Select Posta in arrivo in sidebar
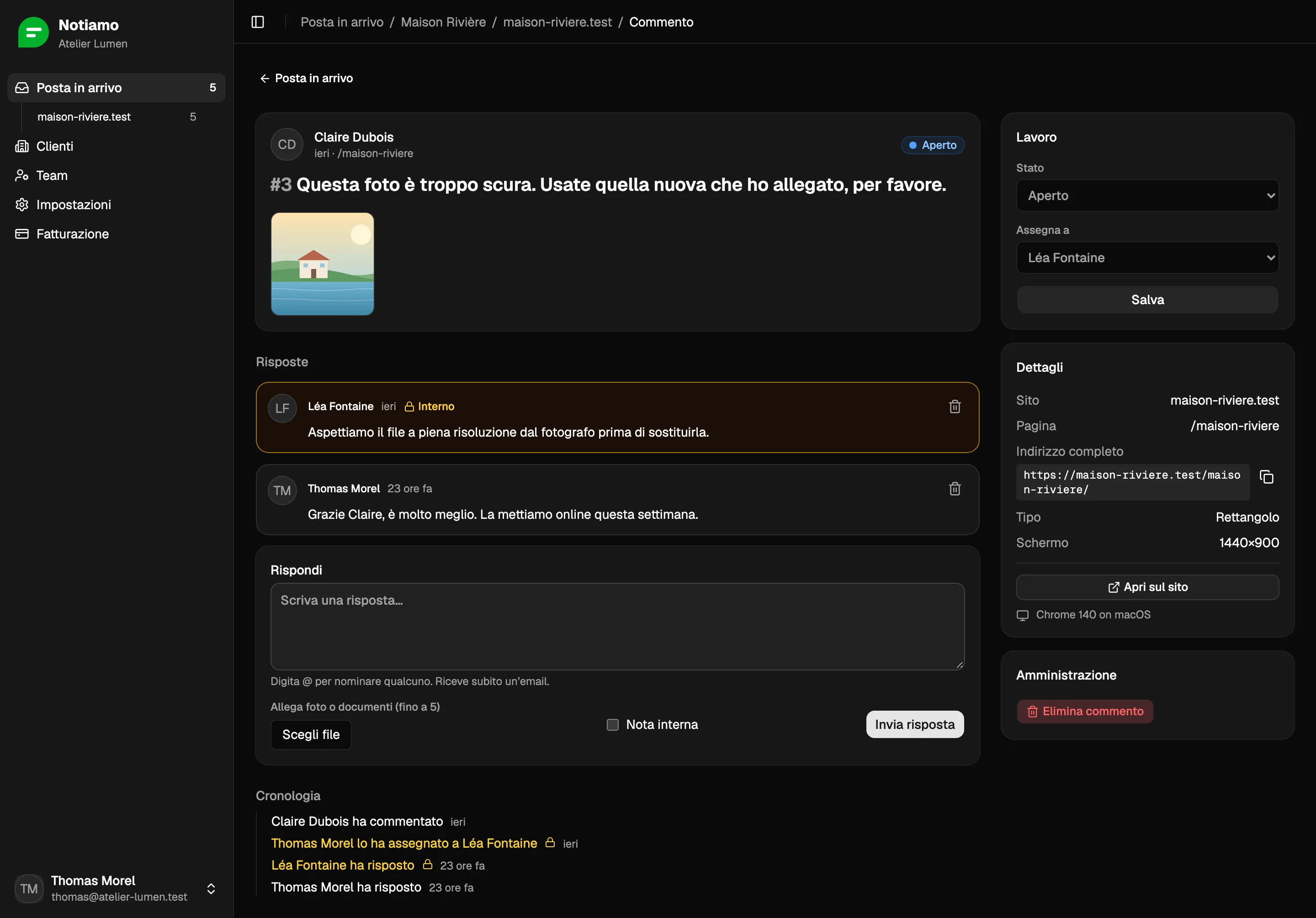This screenshot has height=918, width=1316. click(x=117, y=88)
